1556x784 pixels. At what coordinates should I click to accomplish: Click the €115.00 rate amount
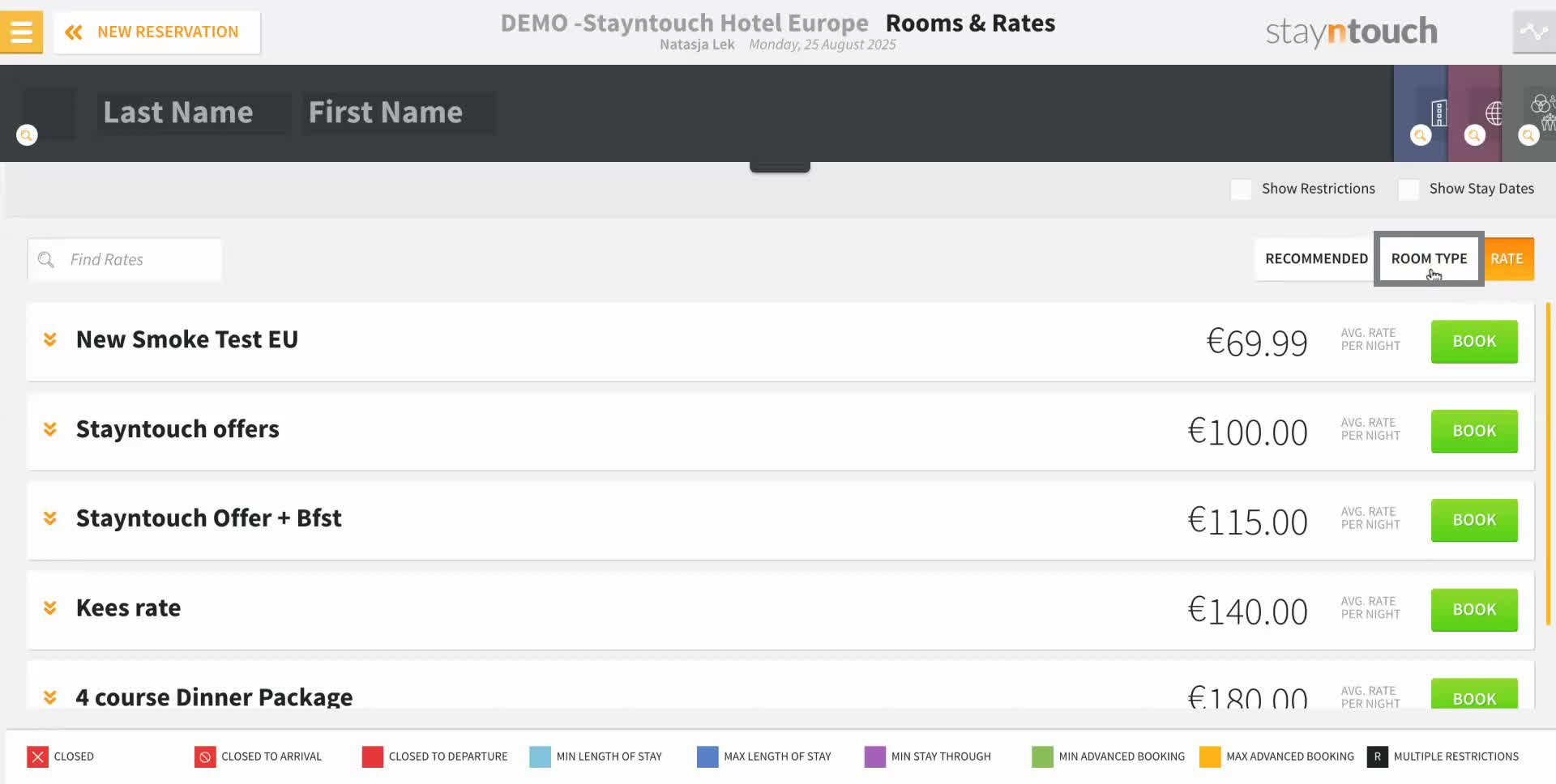1248,522
